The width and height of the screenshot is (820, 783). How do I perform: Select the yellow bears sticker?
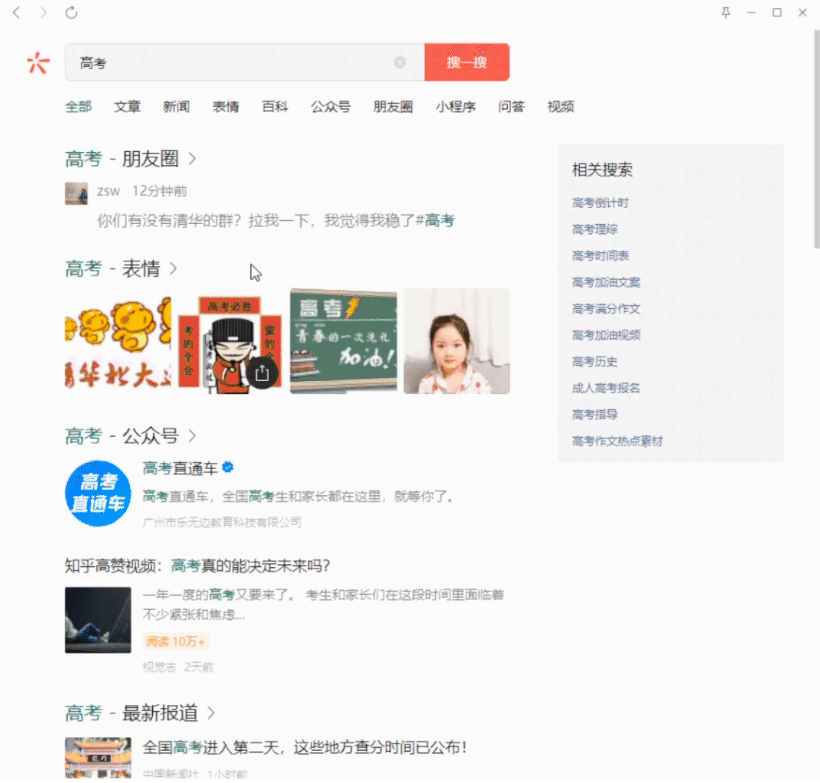click(x=118, y=341)
